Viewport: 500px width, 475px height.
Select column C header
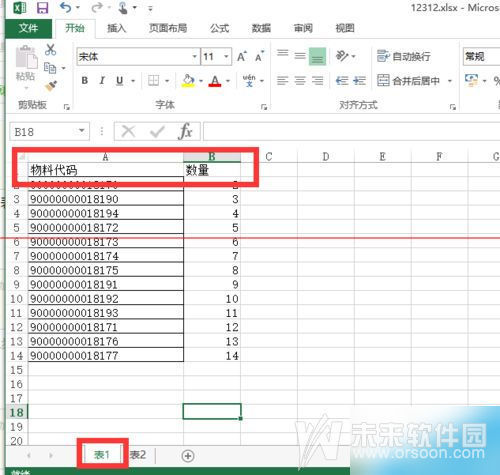(269, 156)
